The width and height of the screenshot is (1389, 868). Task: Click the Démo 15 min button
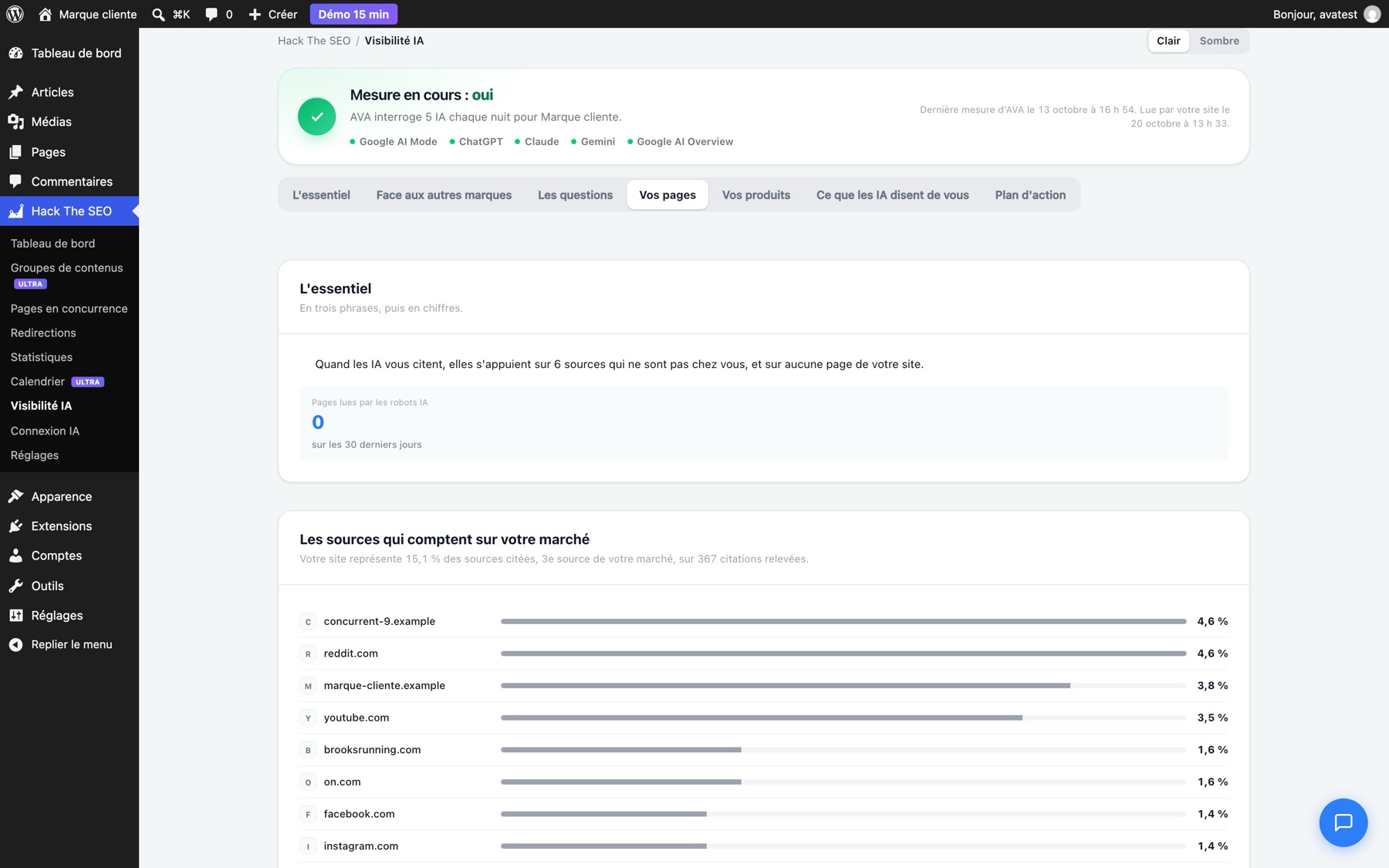353,14
